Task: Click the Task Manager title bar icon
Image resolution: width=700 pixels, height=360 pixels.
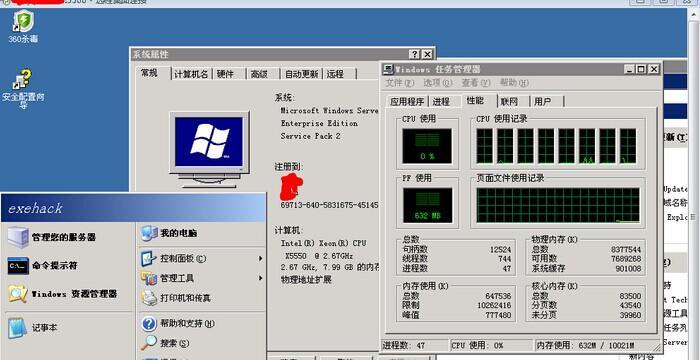Action: click(x=388, y=69)
